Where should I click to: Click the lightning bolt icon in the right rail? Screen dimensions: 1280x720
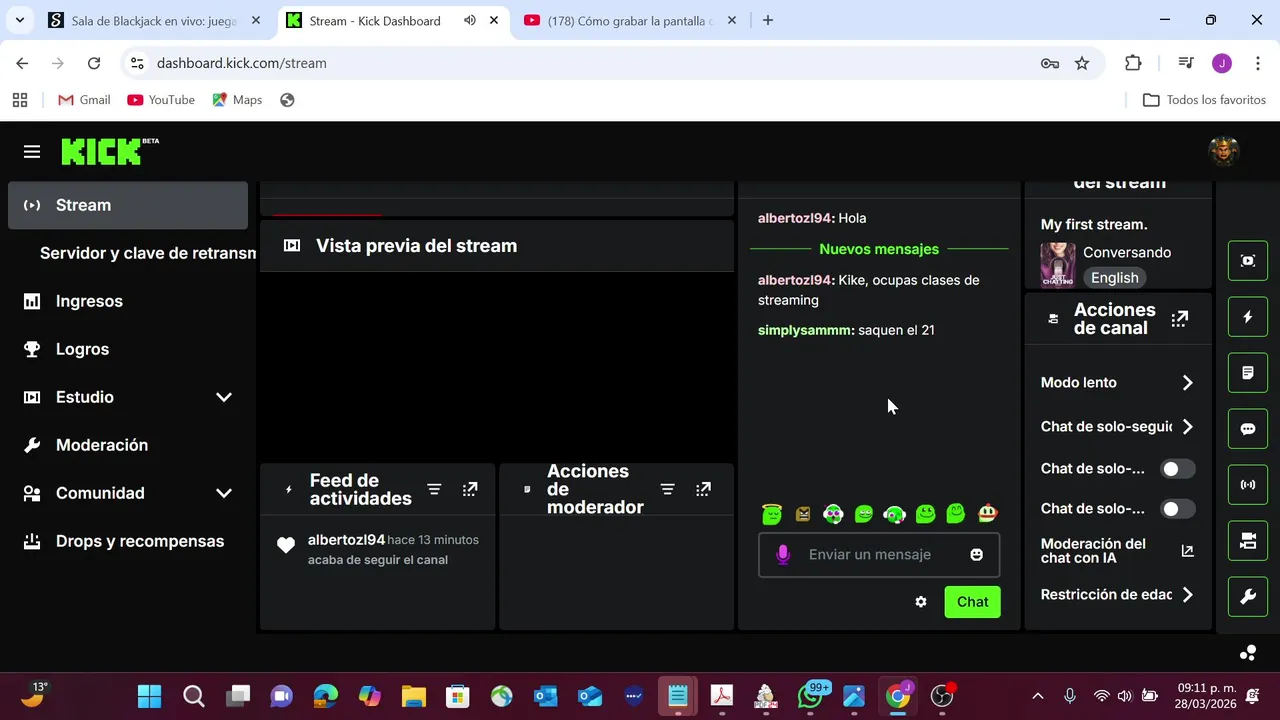[1248, 317]
